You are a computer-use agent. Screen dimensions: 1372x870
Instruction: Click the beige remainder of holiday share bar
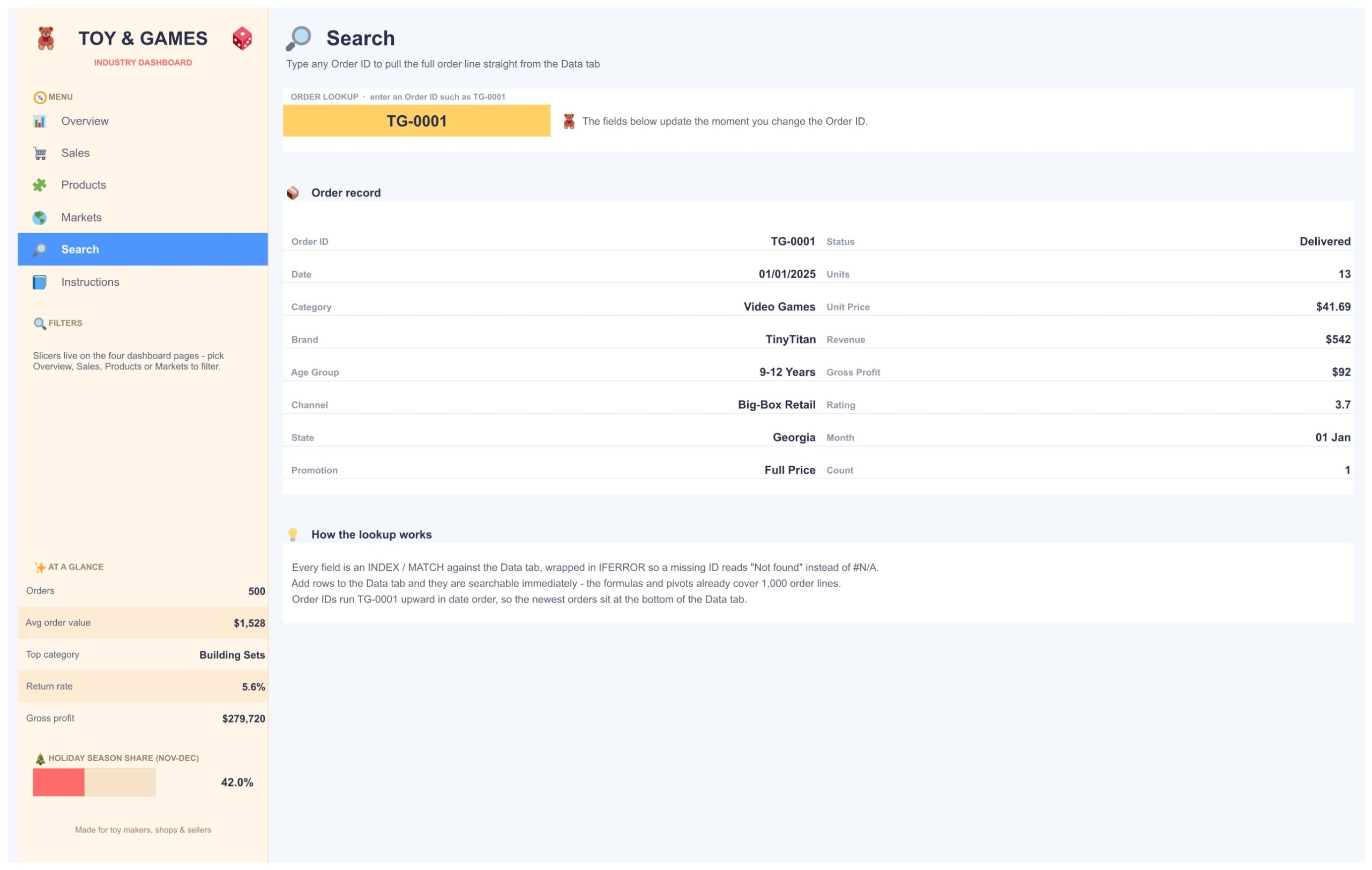120,782
